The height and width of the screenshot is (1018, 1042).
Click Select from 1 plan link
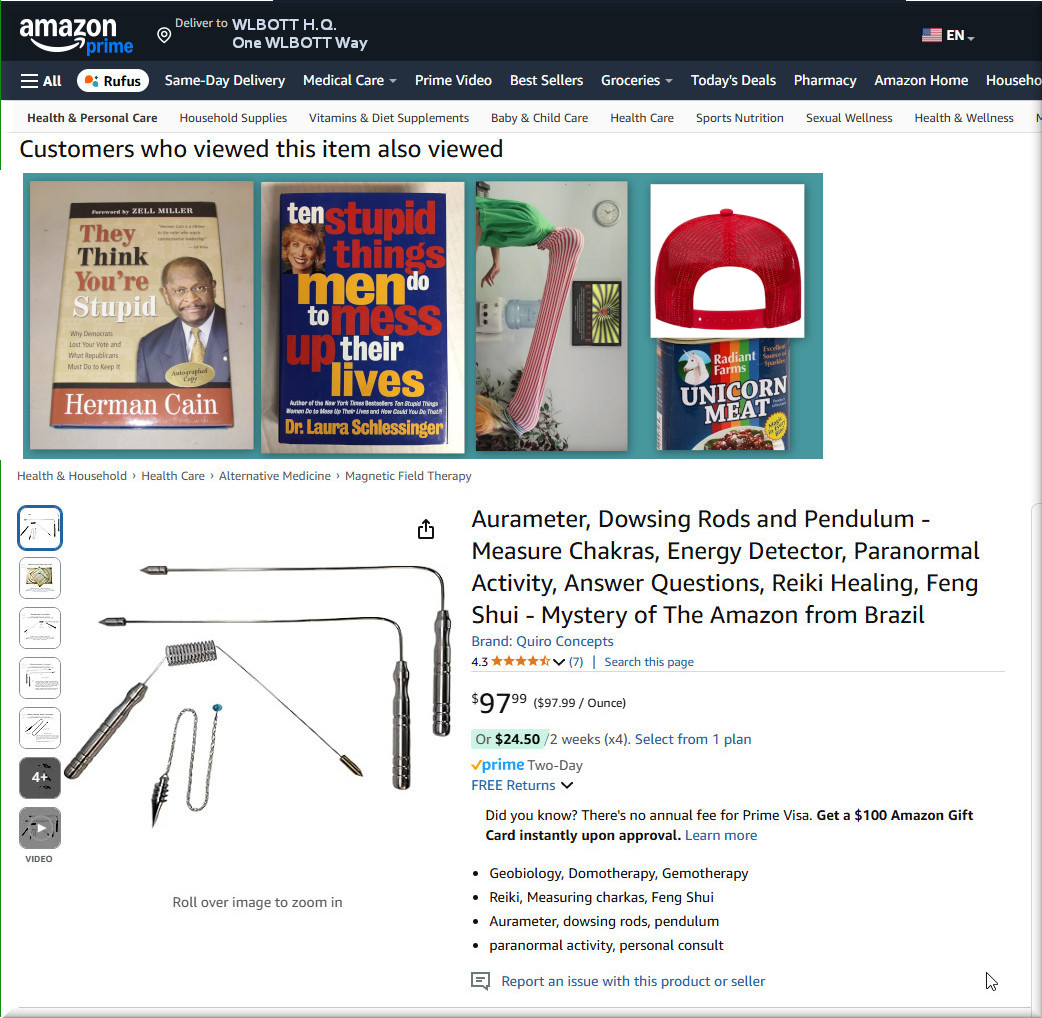693,739
